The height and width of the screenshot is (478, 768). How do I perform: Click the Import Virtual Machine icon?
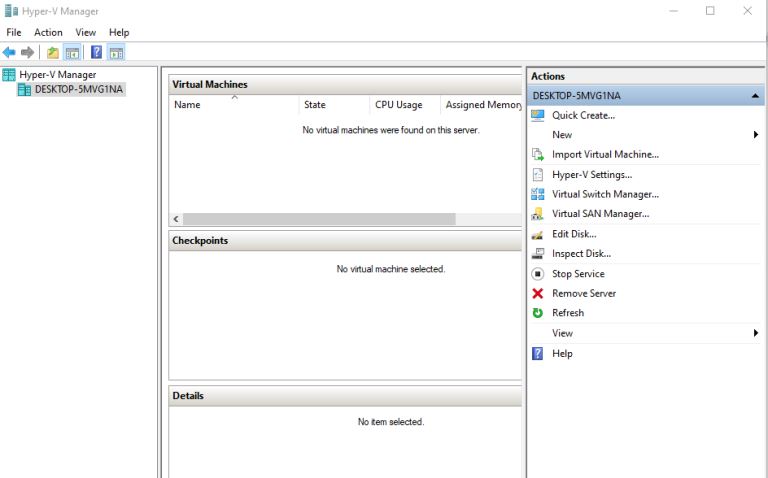click(x=538, y=155)
